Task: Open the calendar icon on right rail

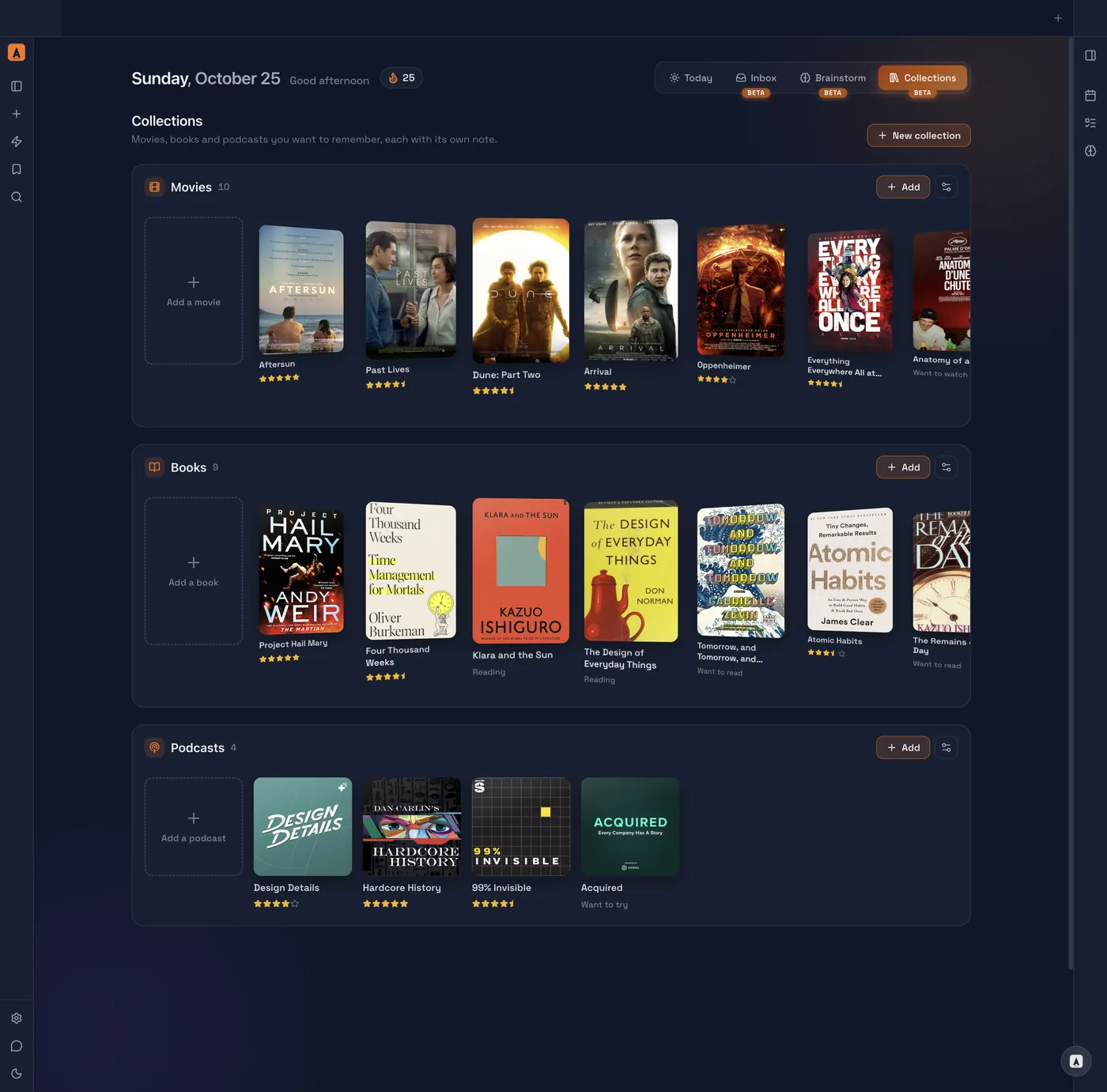Action: 1090,96
